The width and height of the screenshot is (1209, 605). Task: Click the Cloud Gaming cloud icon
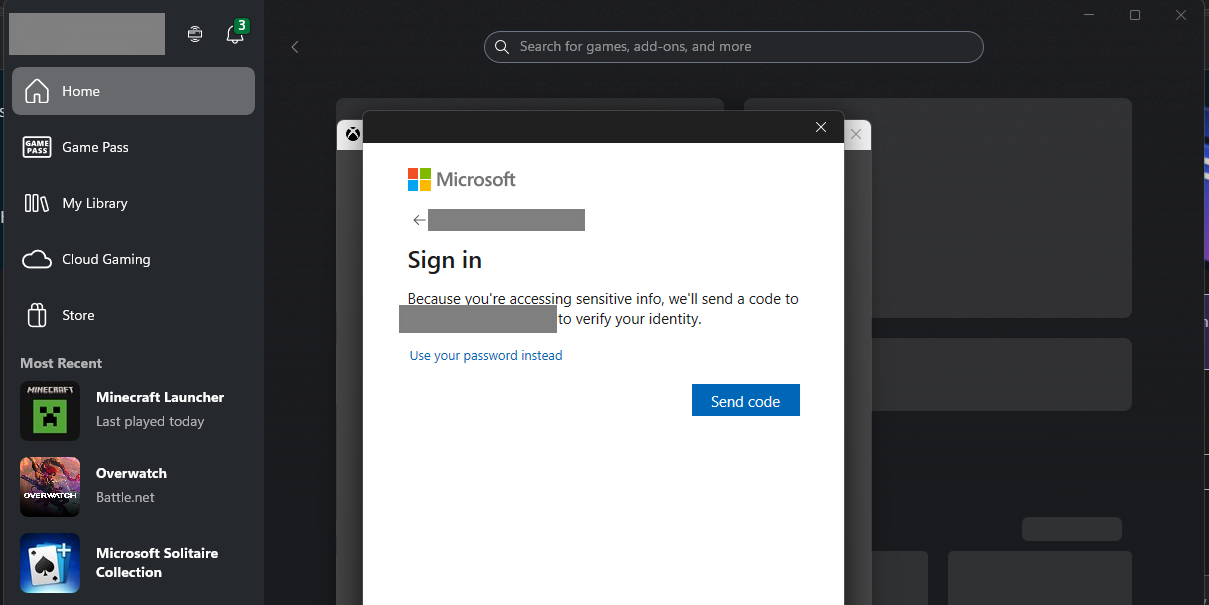[x=37, y=259]
